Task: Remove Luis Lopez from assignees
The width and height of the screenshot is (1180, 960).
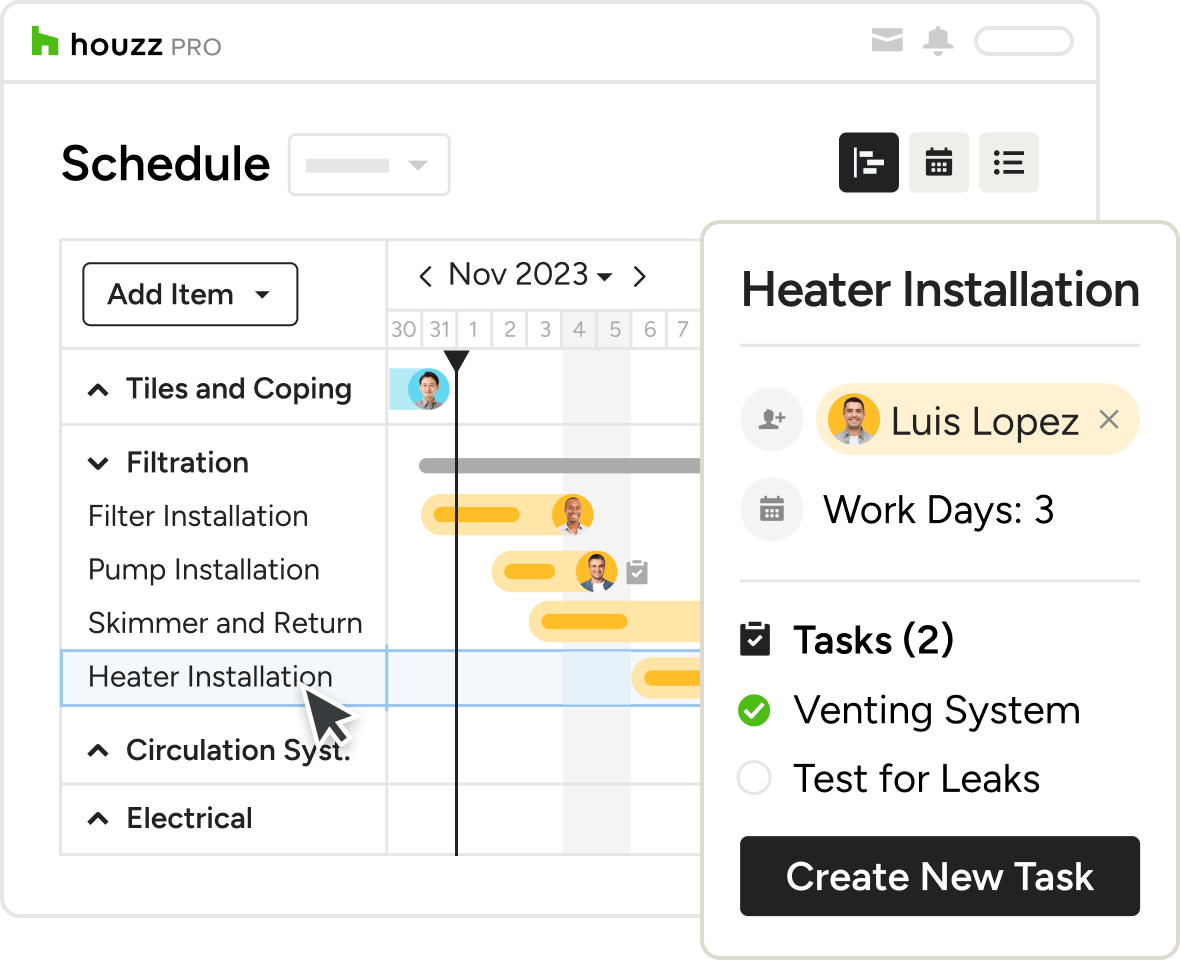Action: tap(1108, 420)
